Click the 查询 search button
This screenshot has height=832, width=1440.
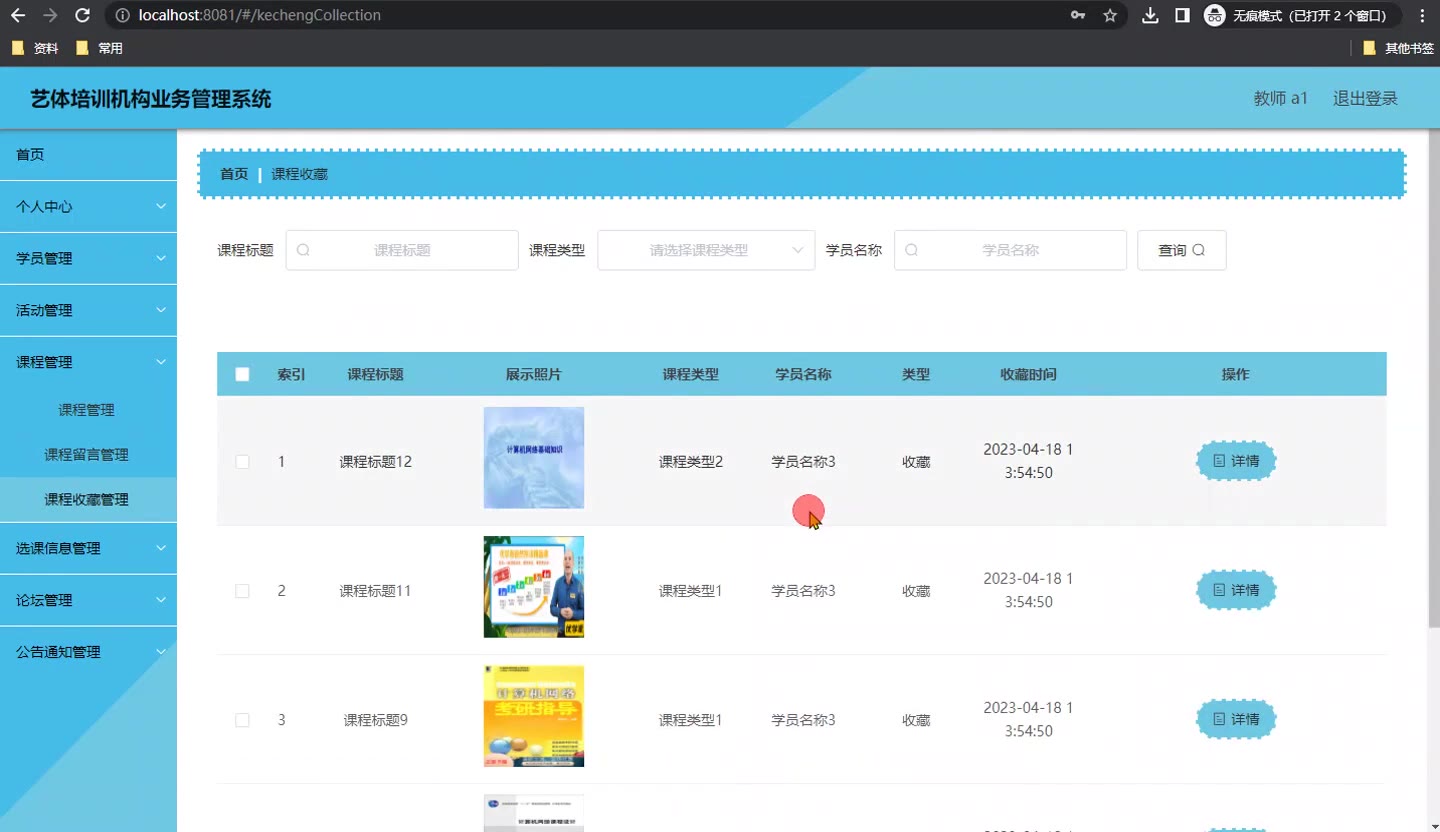click(1181, 250)
